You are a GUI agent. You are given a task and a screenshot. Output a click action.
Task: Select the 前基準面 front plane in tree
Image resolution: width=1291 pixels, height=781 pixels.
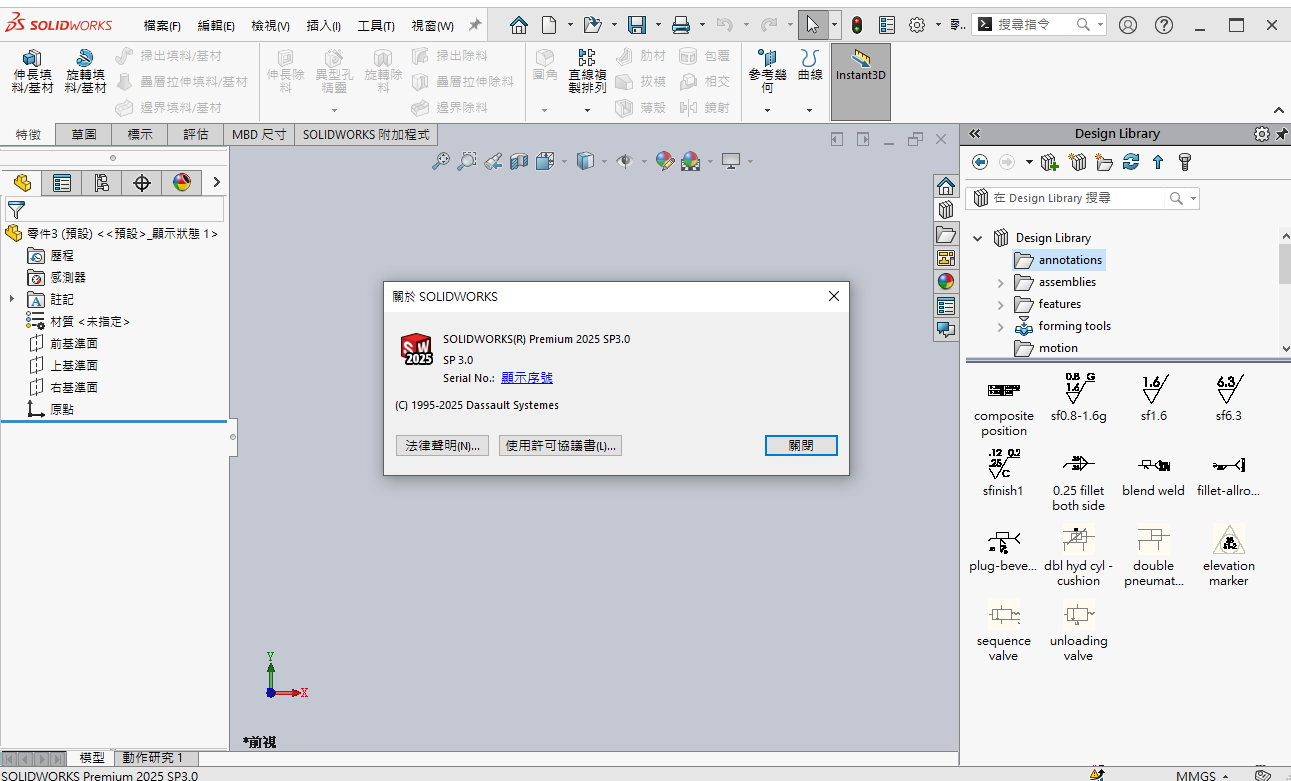click(74, 343)
